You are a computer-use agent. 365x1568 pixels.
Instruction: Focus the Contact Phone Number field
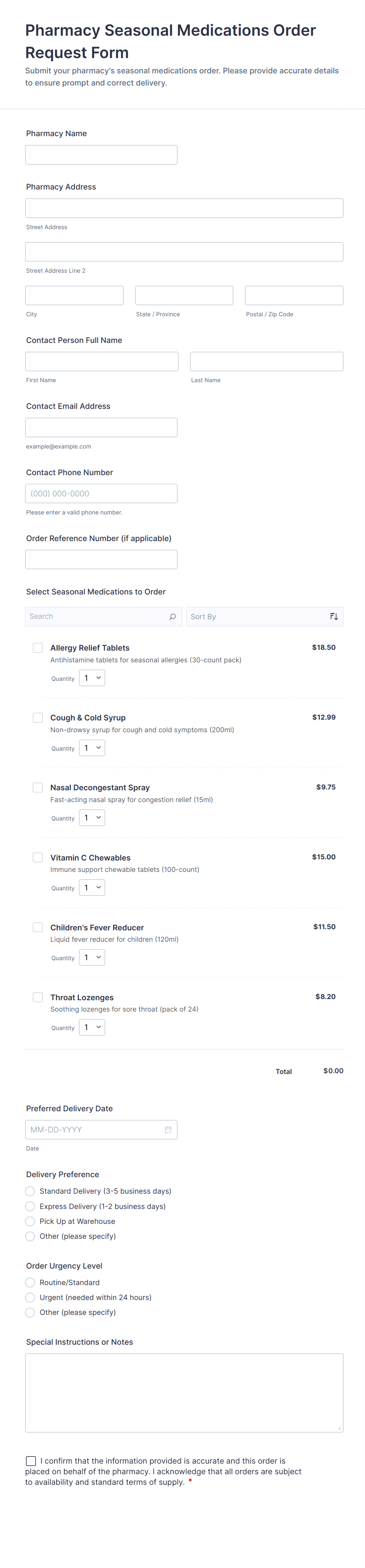pyautogui.click(x=101, y=494)
